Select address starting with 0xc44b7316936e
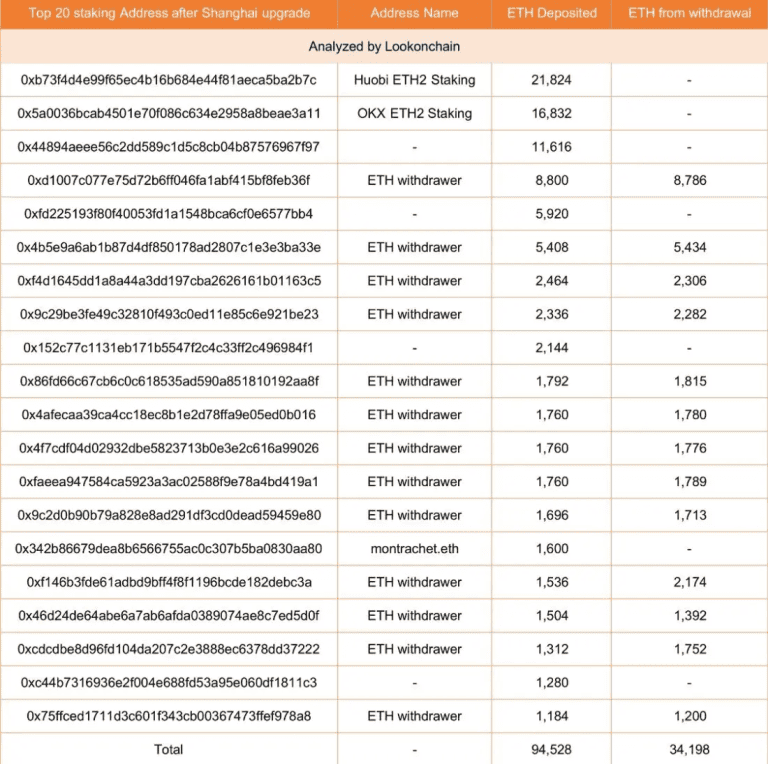This screenshot has height=764, width=768. [168, 682]
